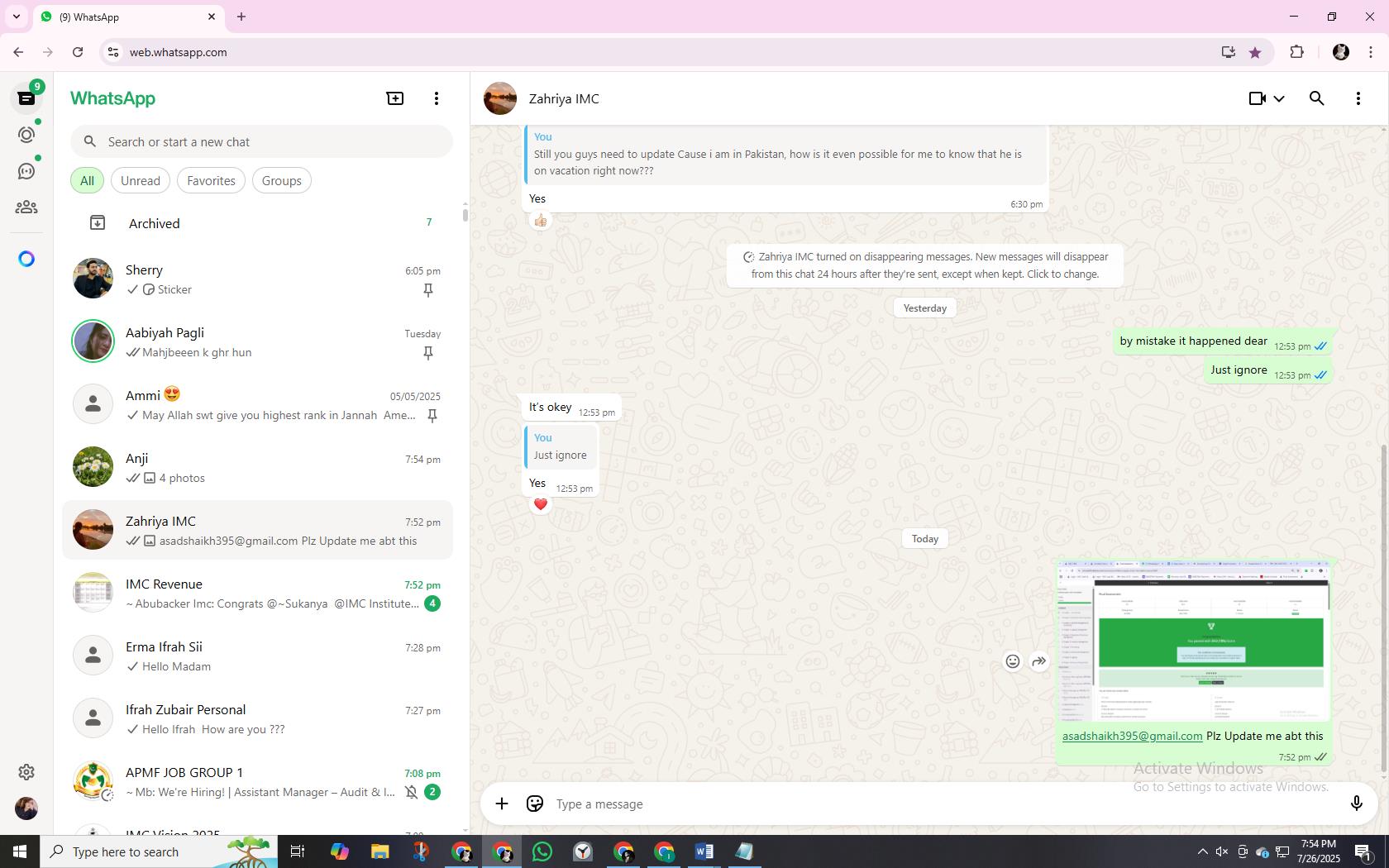Select the All filter chip
The height and width of the screenshot is (868, 1389).
87,180
